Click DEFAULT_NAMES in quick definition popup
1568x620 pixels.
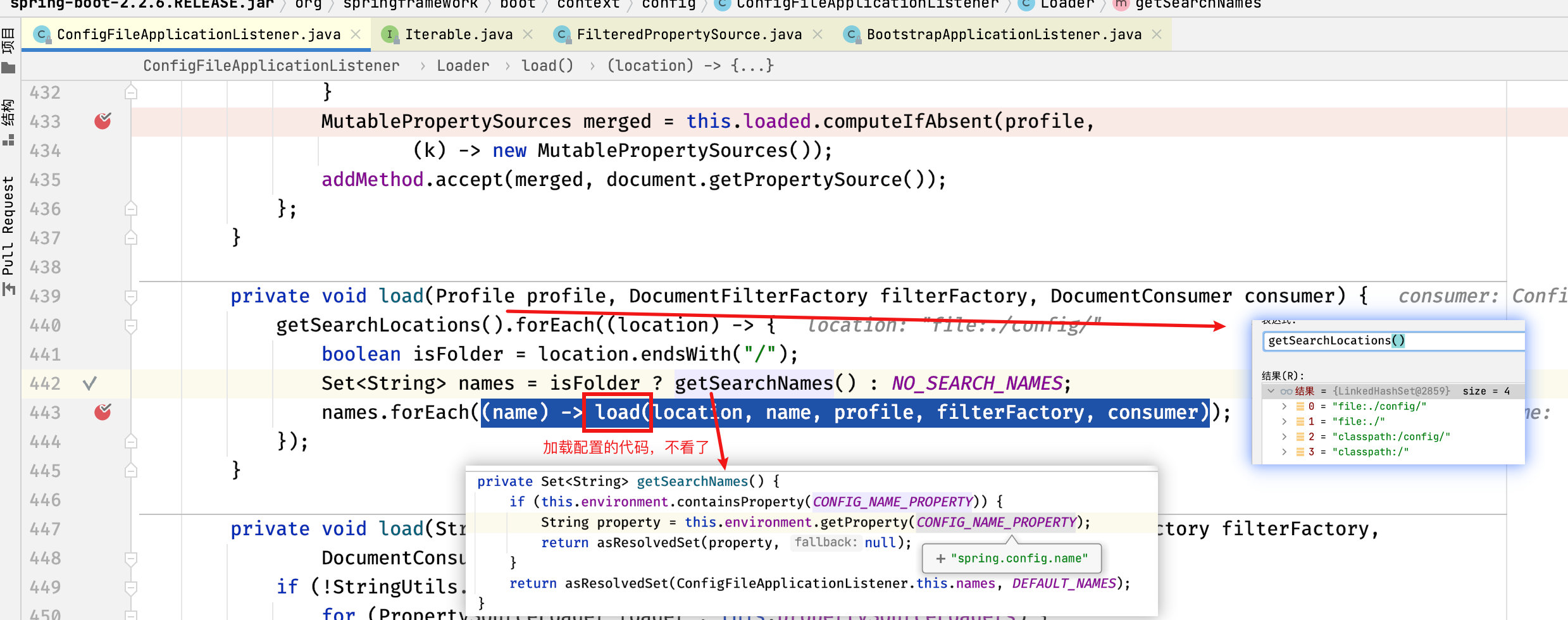pyautogui.click(x=1064, y=583)
